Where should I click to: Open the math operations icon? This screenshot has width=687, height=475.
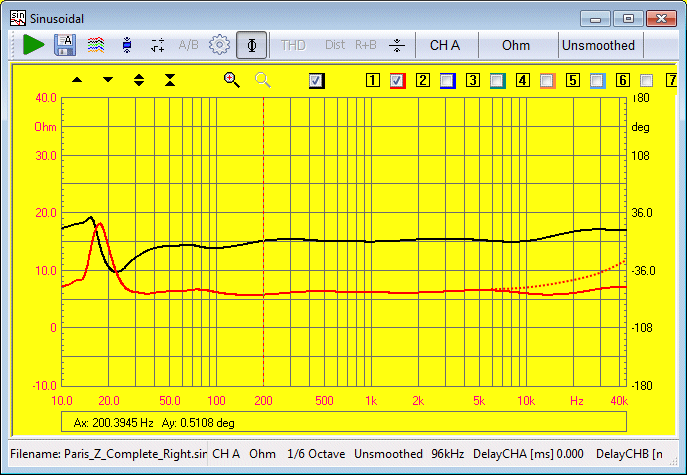pyautogui.click(x=158, y=45)
